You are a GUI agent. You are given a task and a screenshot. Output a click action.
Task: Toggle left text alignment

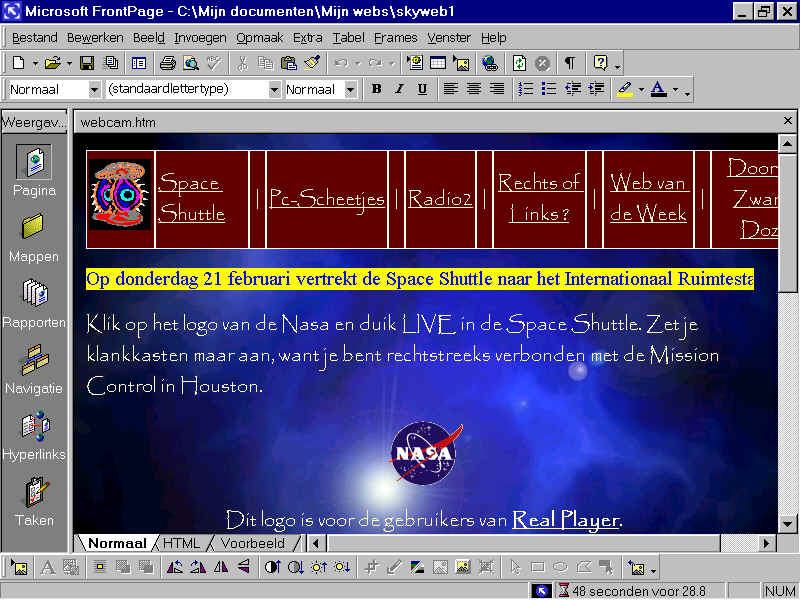coord(450,89)
